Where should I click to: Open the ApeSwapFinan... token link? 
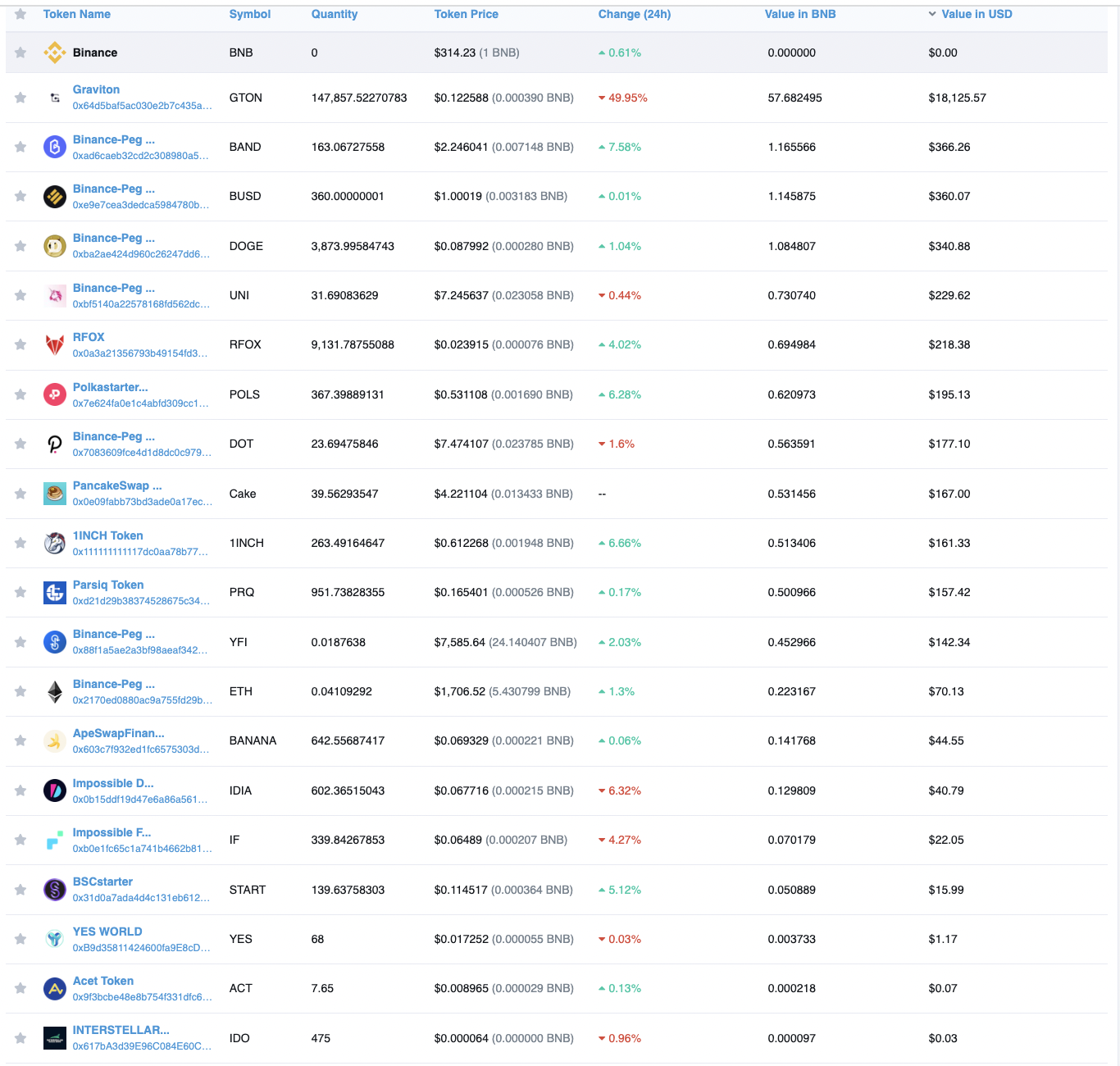point(119,733)
